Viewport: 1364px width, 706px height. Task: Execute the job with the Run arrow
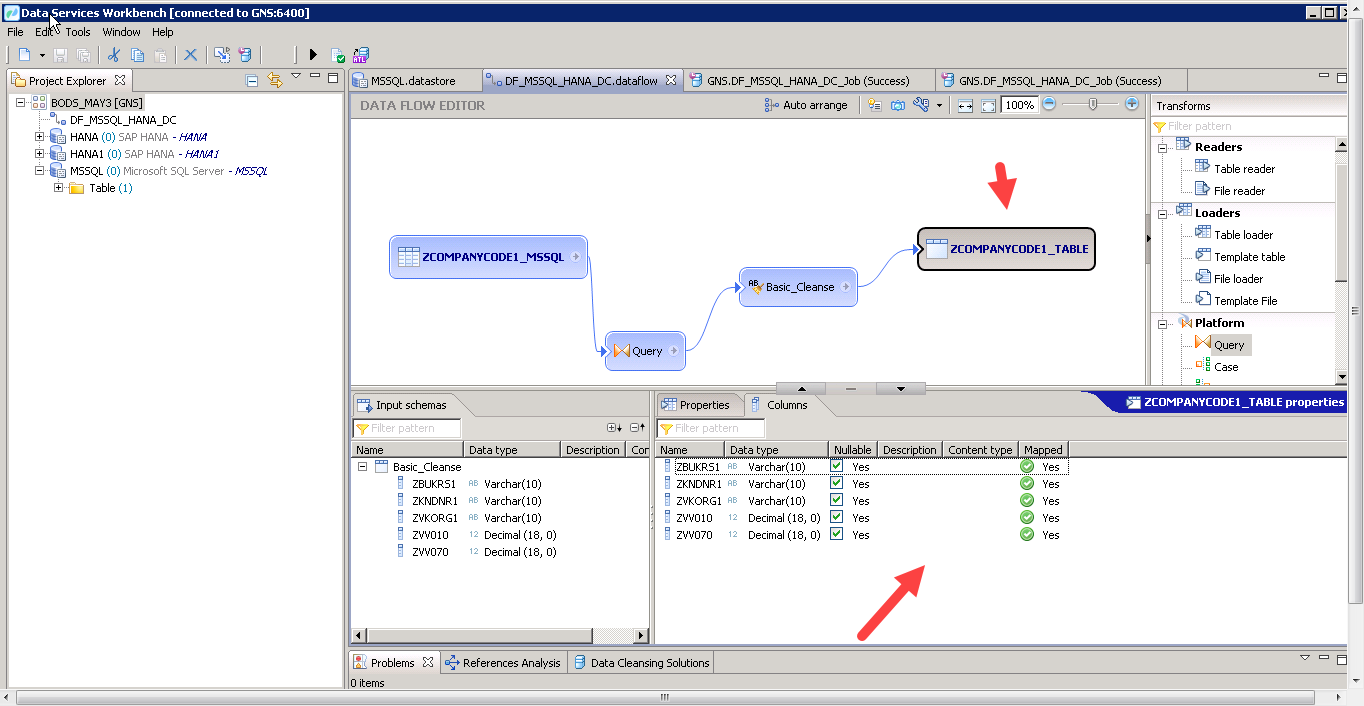click(x=313, y=55)
